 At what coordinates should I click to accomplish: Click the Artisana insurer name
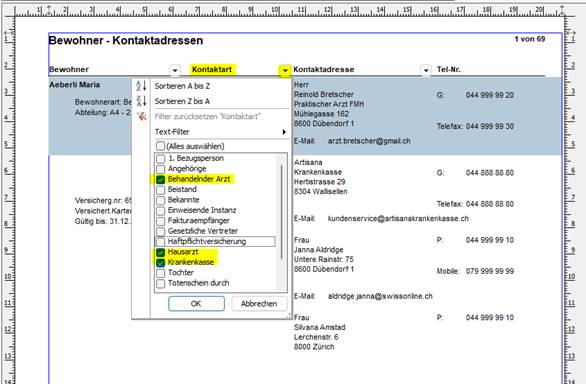click(x=308, y=162)
